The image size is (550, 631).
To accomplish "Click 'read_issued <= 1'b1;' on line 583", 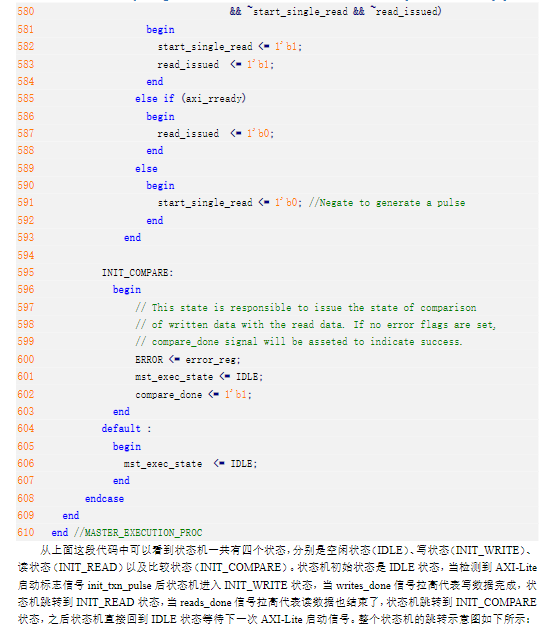I will point(216,64).
